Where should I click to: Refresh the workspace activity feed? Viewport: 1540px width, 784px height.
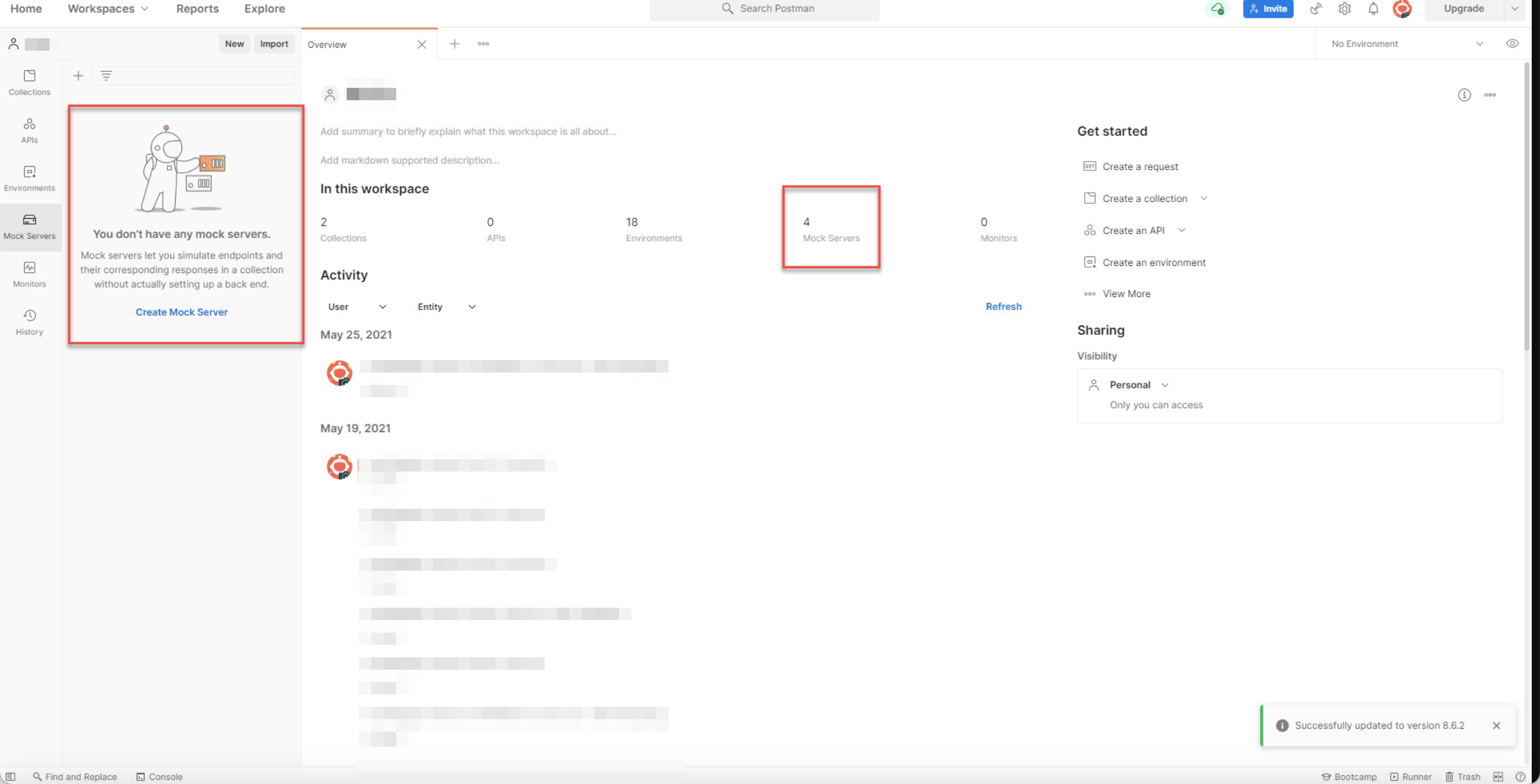1003,306
